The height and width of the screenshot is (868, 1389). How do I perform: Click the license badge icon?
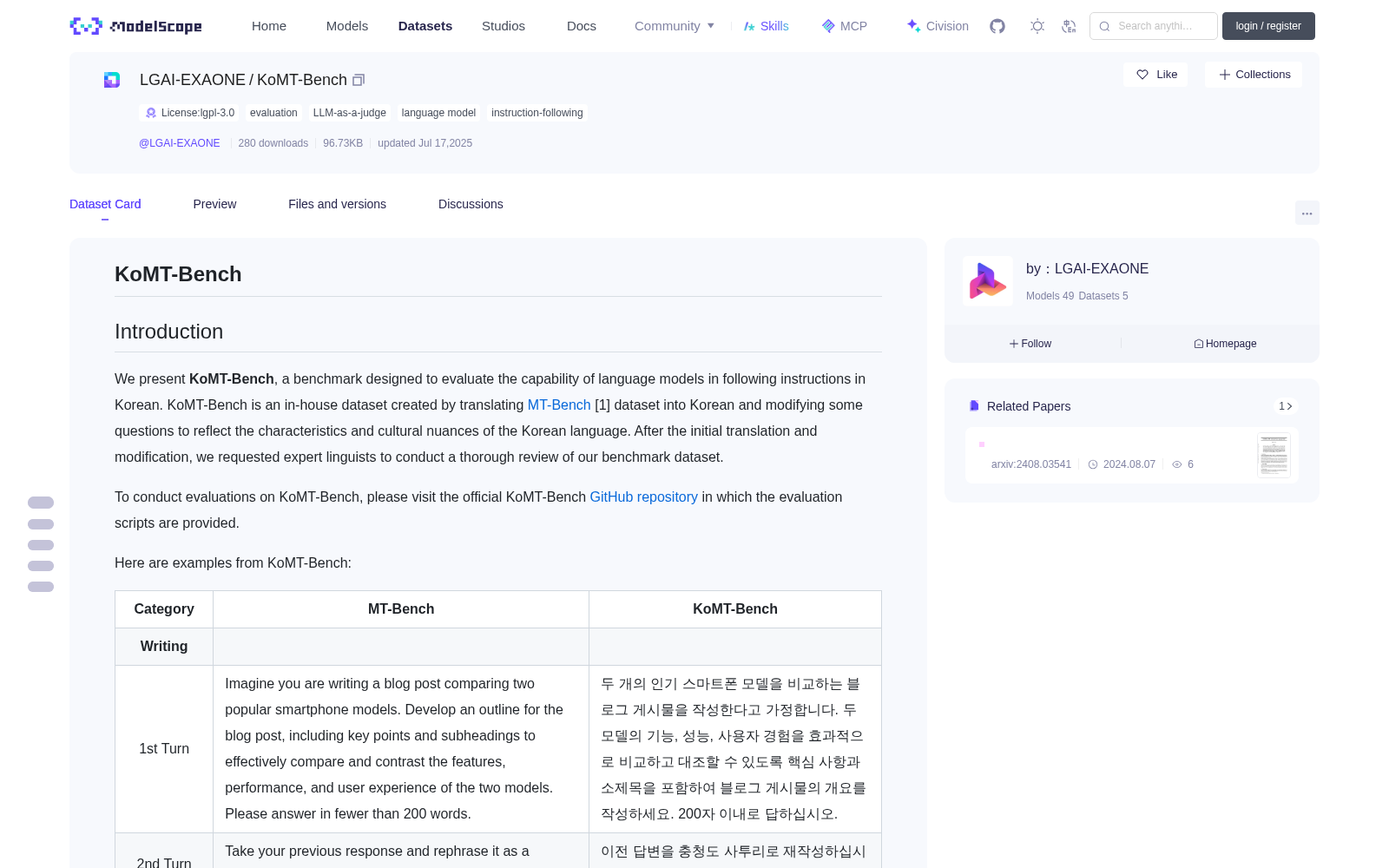click(x=151, y=113)
